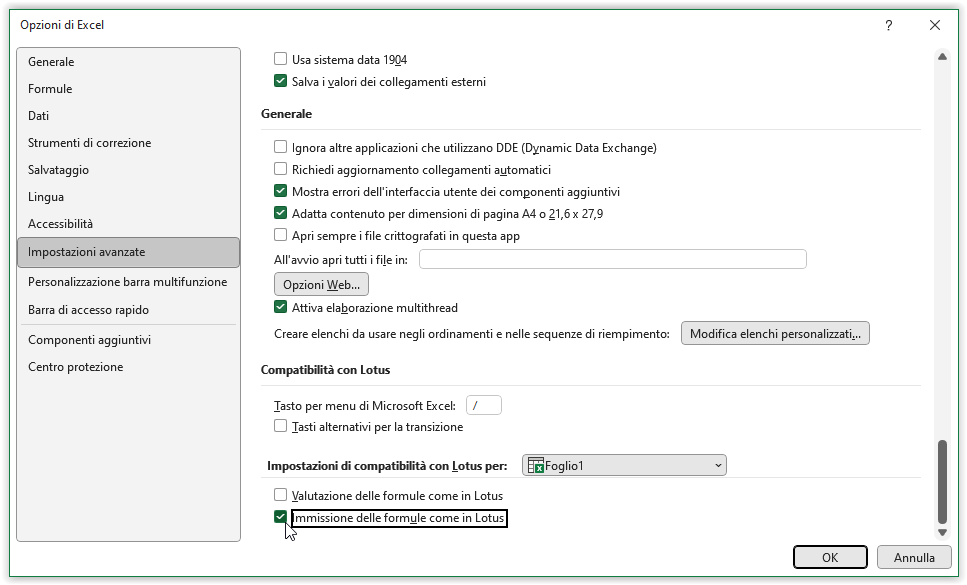
Task: Click the scrollbar up arrow
Action: click(942, 57)
